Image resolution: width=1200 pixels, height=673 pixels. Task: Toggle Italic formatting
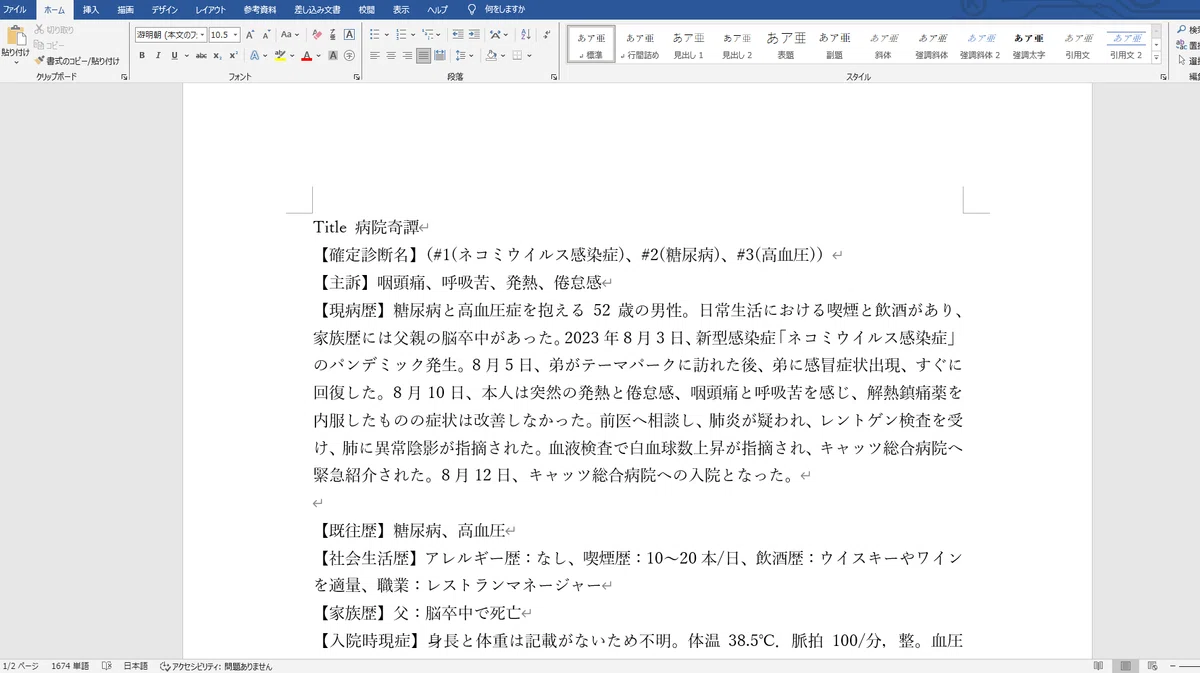pos(158,56)
